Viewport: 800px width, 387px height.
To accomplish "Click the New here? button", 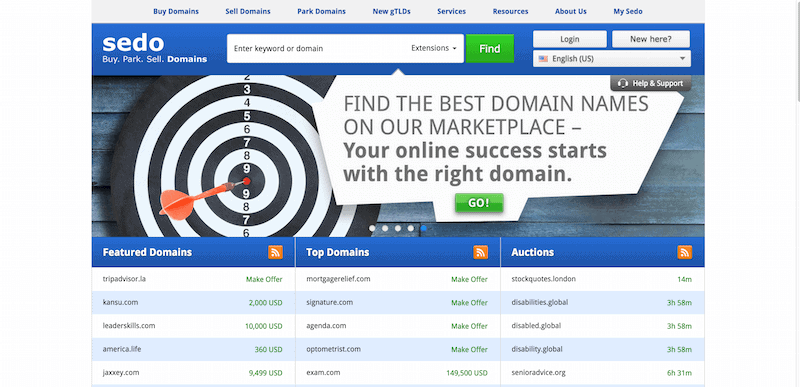I will (651, 39).
